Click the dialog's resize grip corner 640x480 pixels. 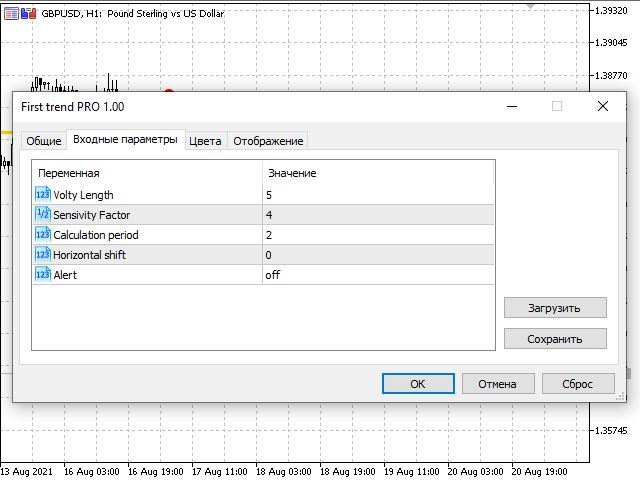621,397
